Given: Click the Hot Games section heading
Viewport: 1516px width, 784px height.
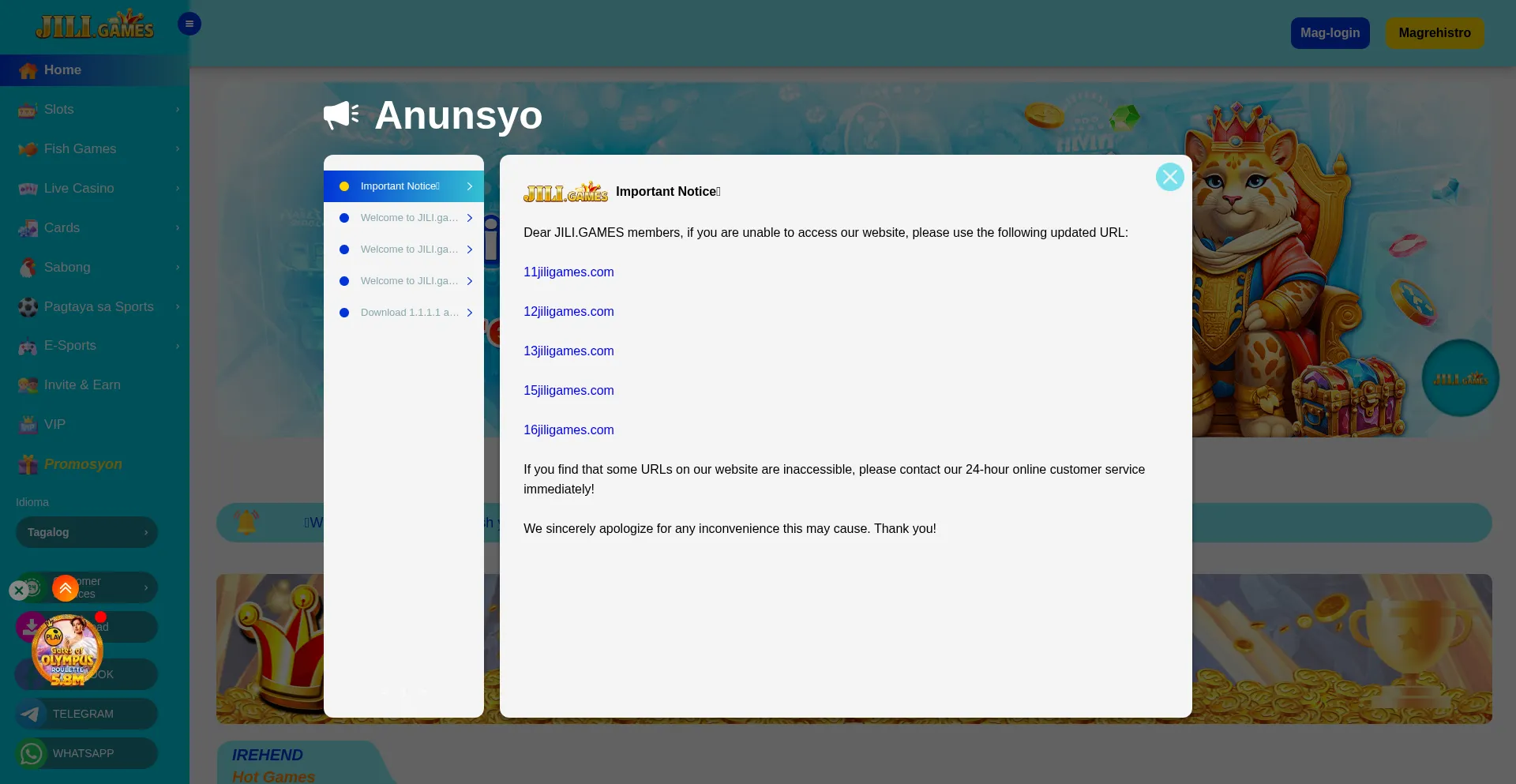Looking at the screenshot, I should click(x=273, y=776).
